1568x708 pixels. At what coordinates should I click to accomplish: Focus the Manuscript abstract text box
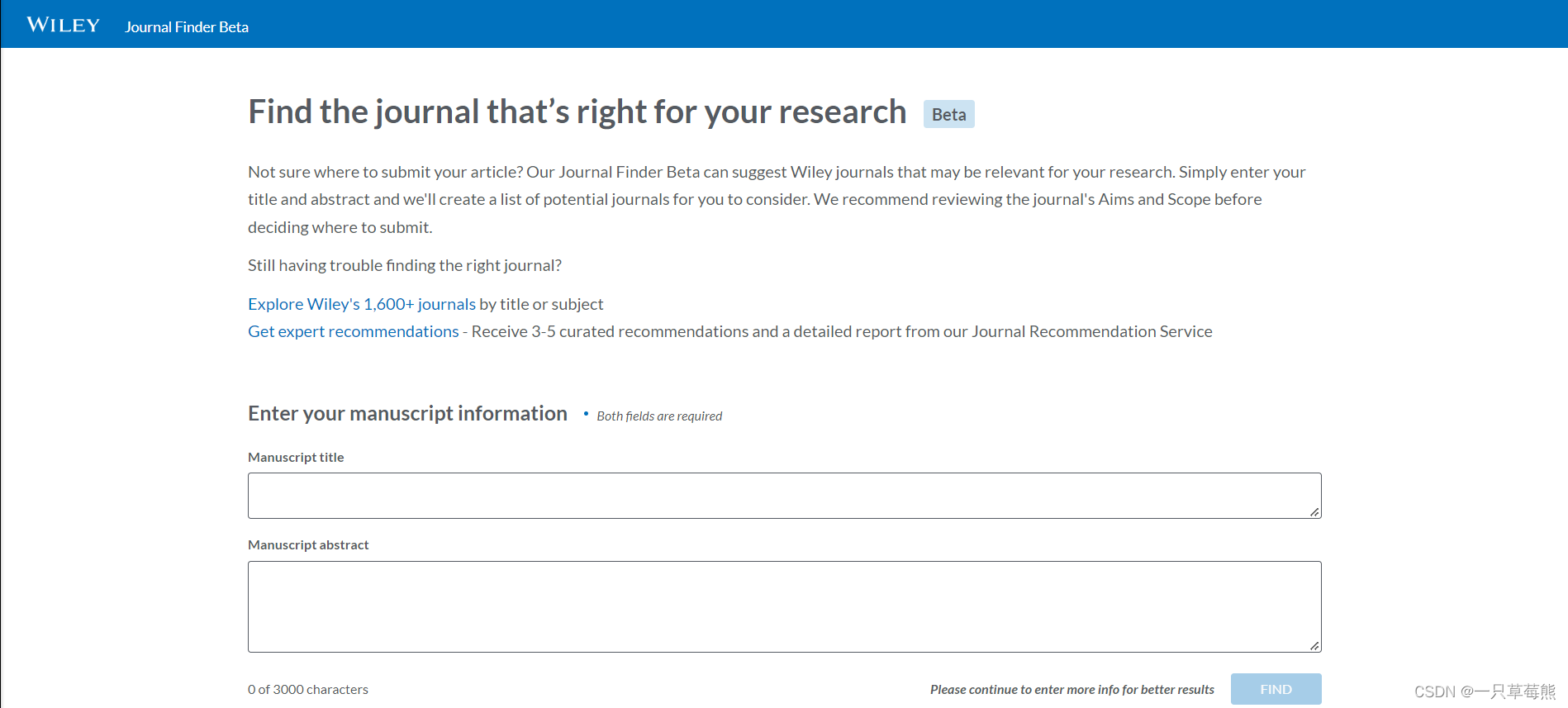785,606
